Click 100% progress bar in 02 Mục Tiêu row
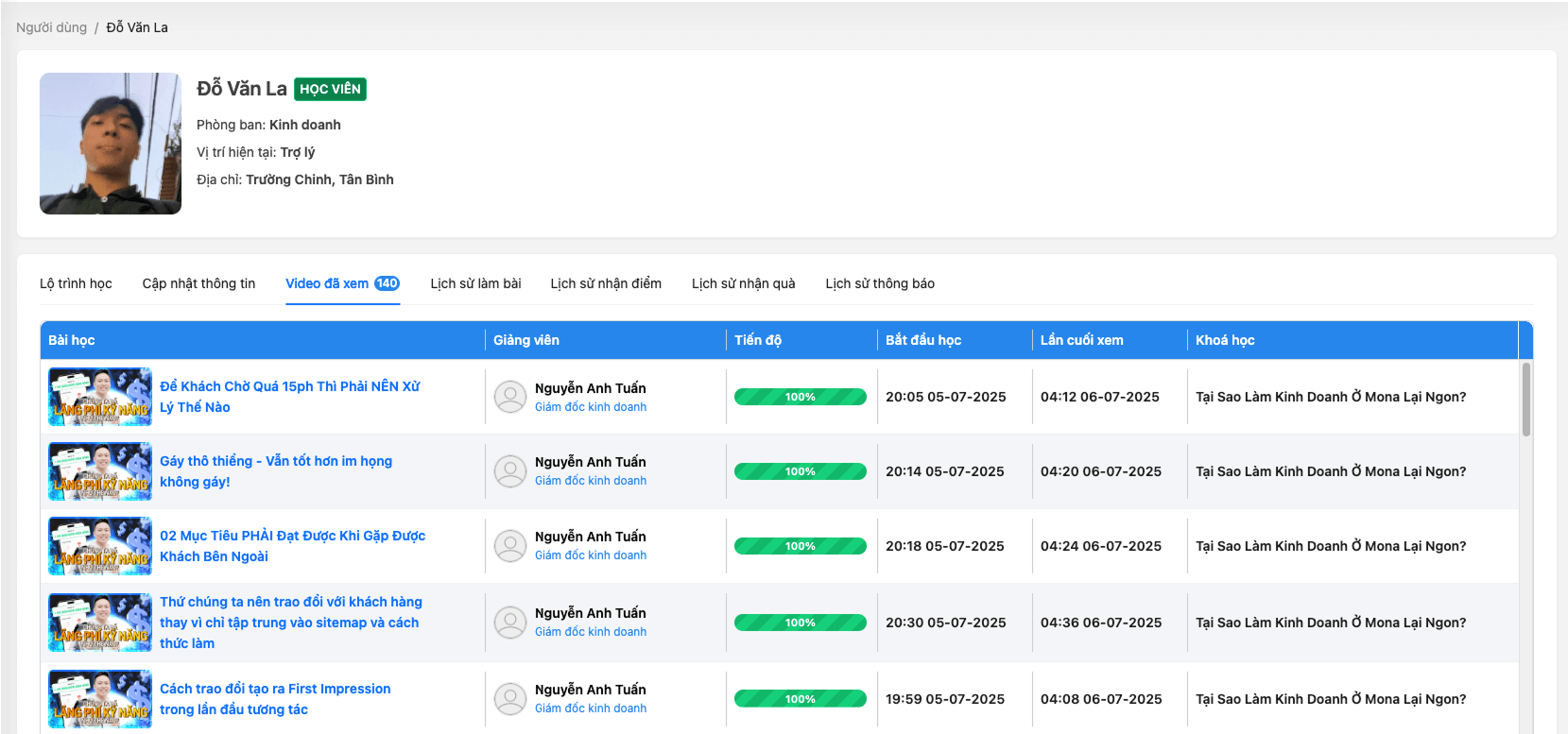 (801, 546)
